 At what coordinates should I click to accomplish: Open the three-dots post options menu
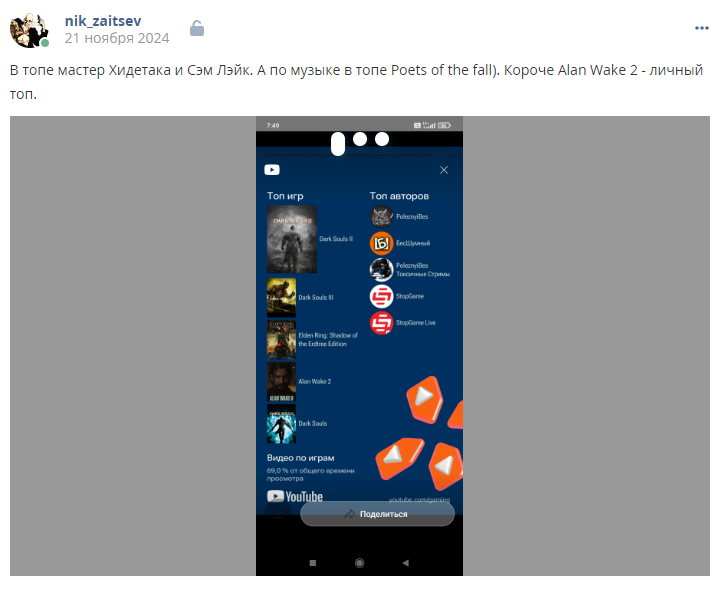point(701,28)
